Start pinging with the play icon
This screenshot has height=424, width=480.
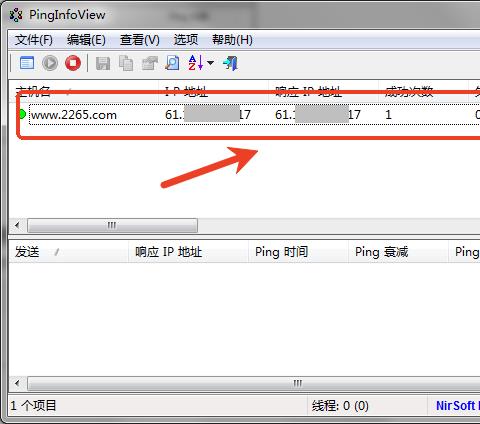pyautogui.click(x=50, y=63)
